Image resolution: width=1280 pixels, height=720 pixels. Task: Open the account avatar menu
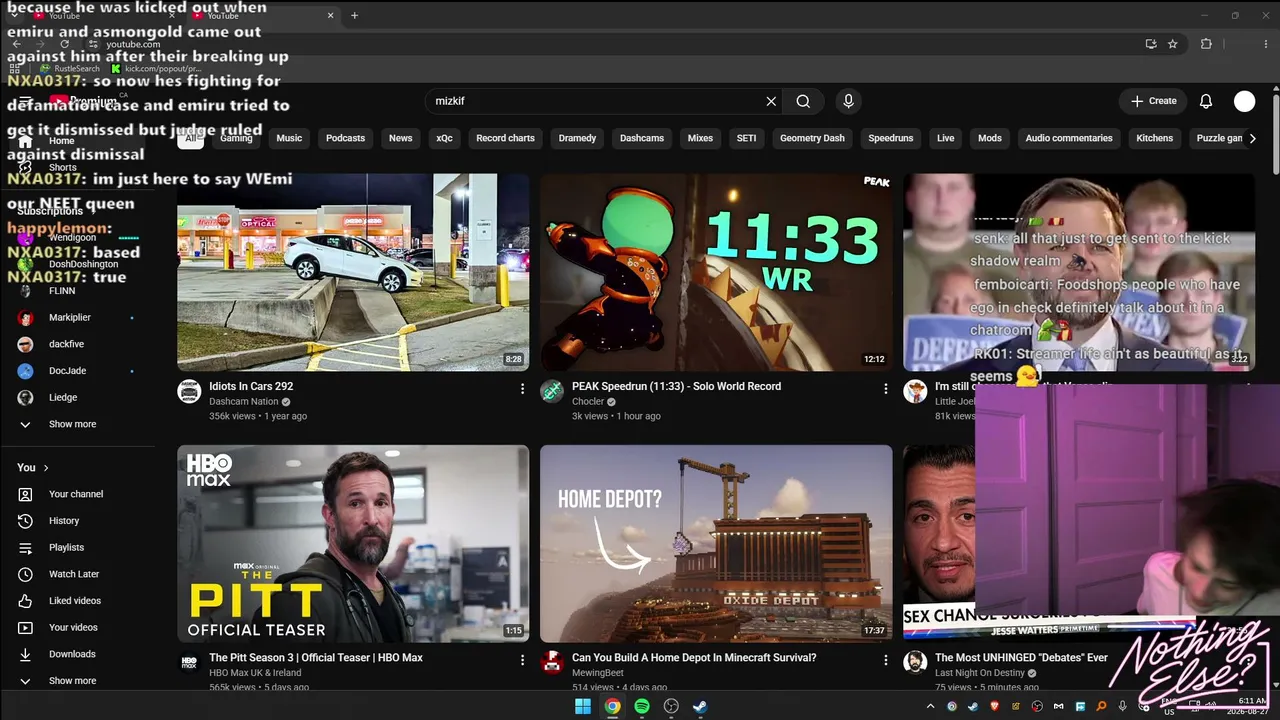coord(1244,101)
